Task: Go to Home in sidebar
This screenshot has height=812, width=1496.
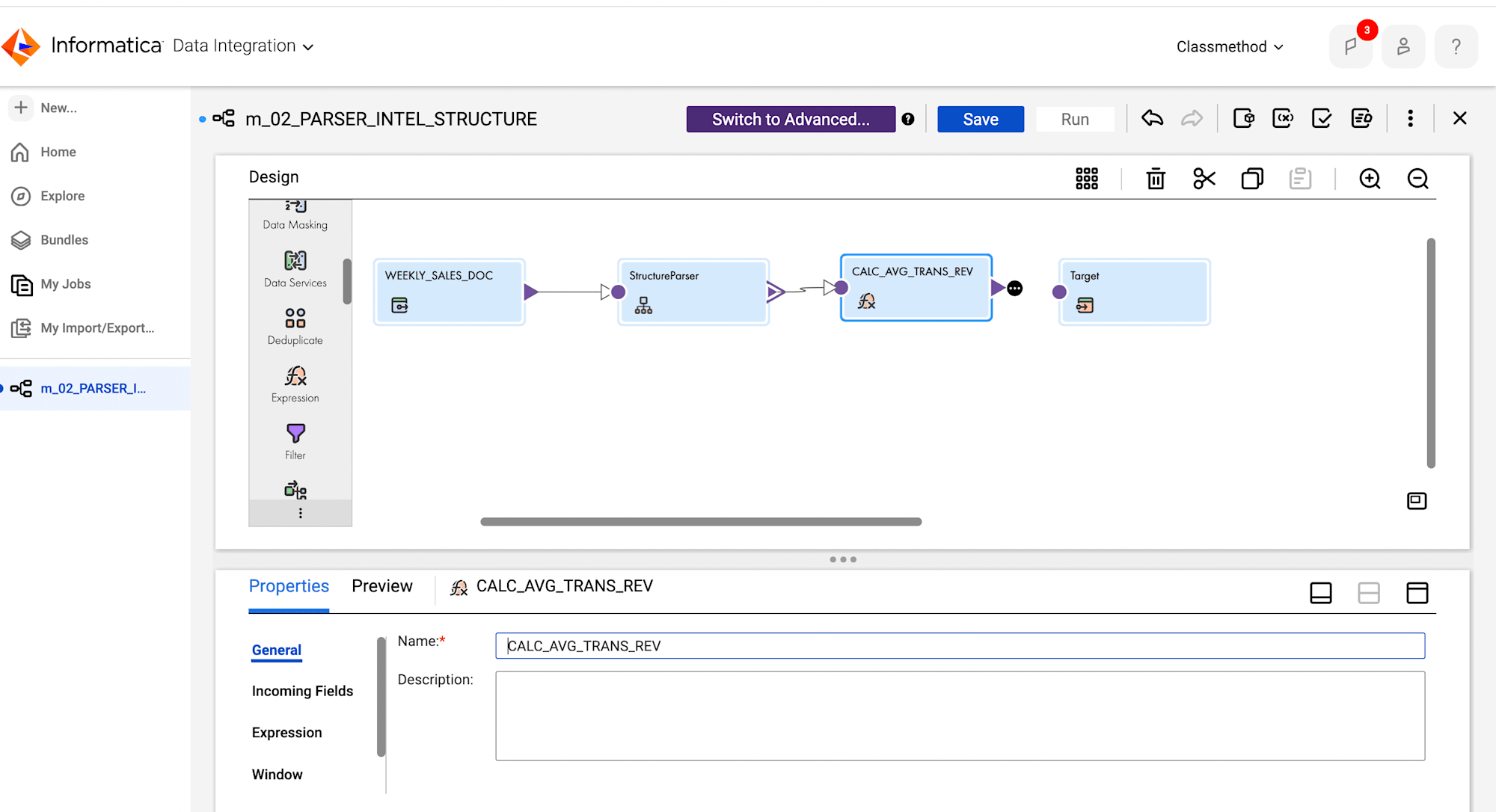Action: click(x=44, y=152)
